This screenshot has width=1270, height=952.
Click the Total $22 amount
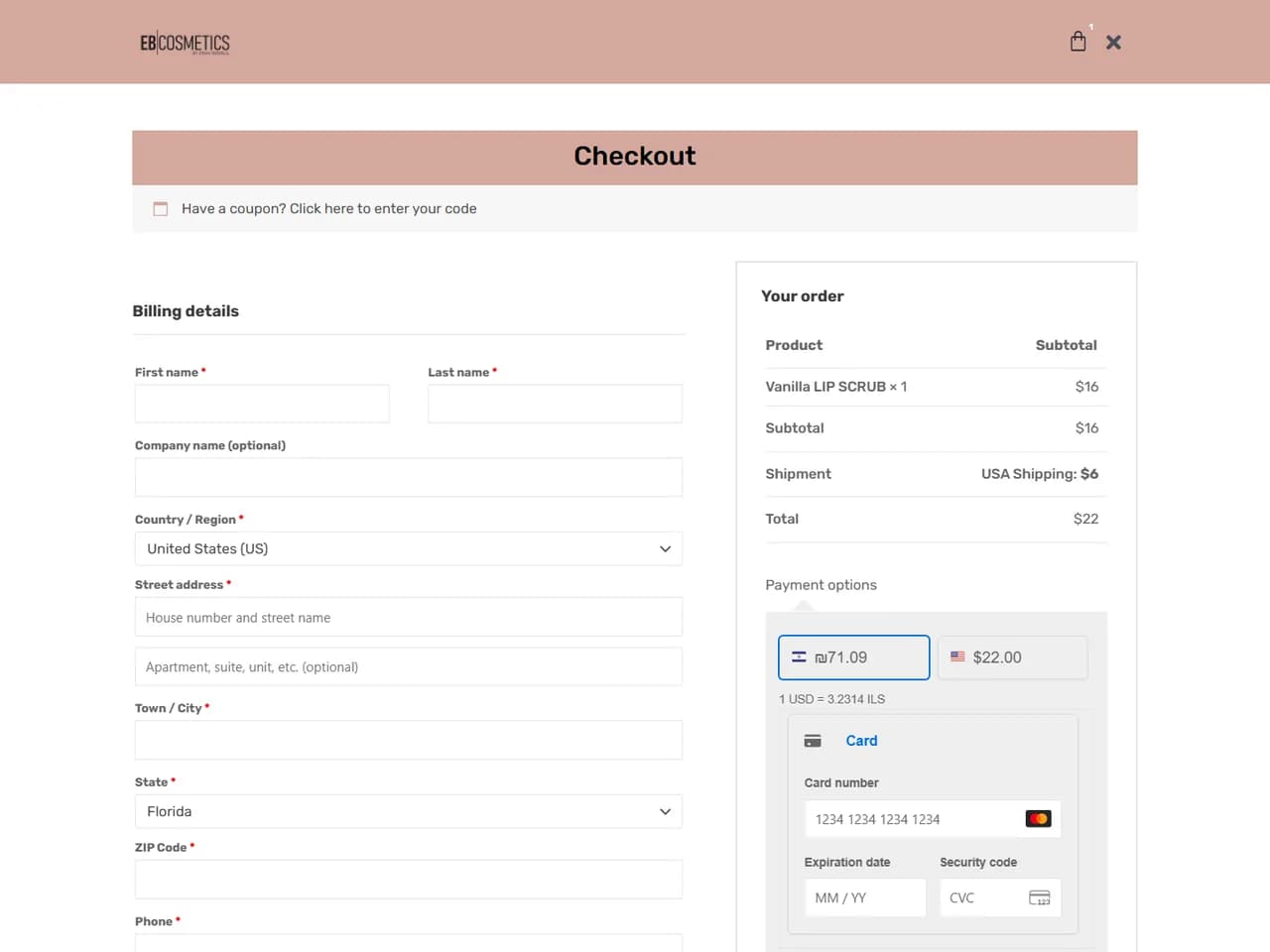click(x=1085, y=519)
